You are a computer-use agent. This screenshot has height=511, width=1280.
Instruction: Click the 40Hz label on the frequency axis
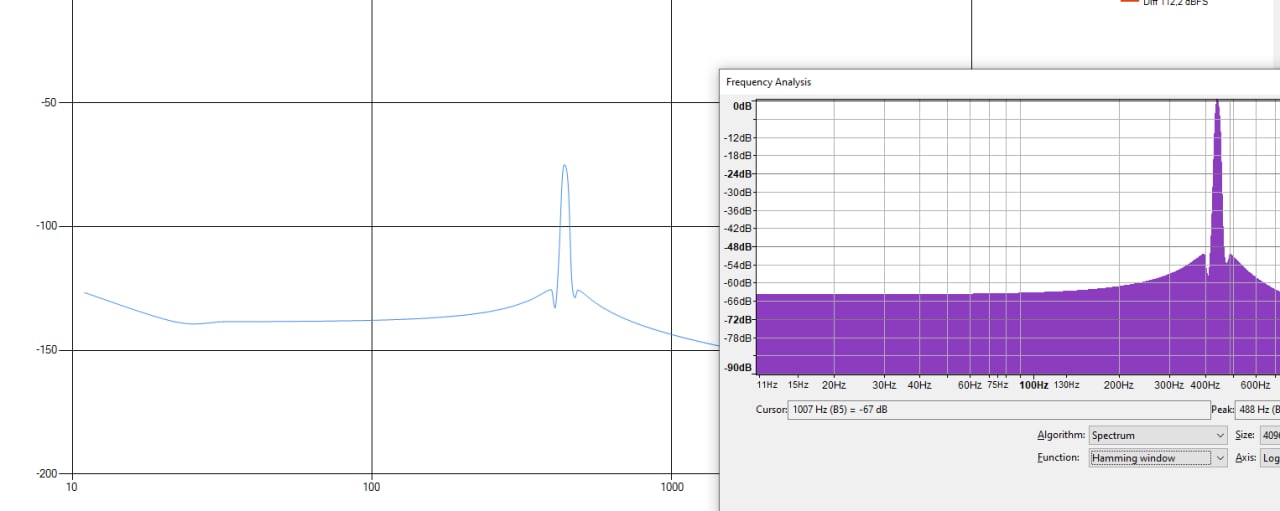click(x=919, y=385)
